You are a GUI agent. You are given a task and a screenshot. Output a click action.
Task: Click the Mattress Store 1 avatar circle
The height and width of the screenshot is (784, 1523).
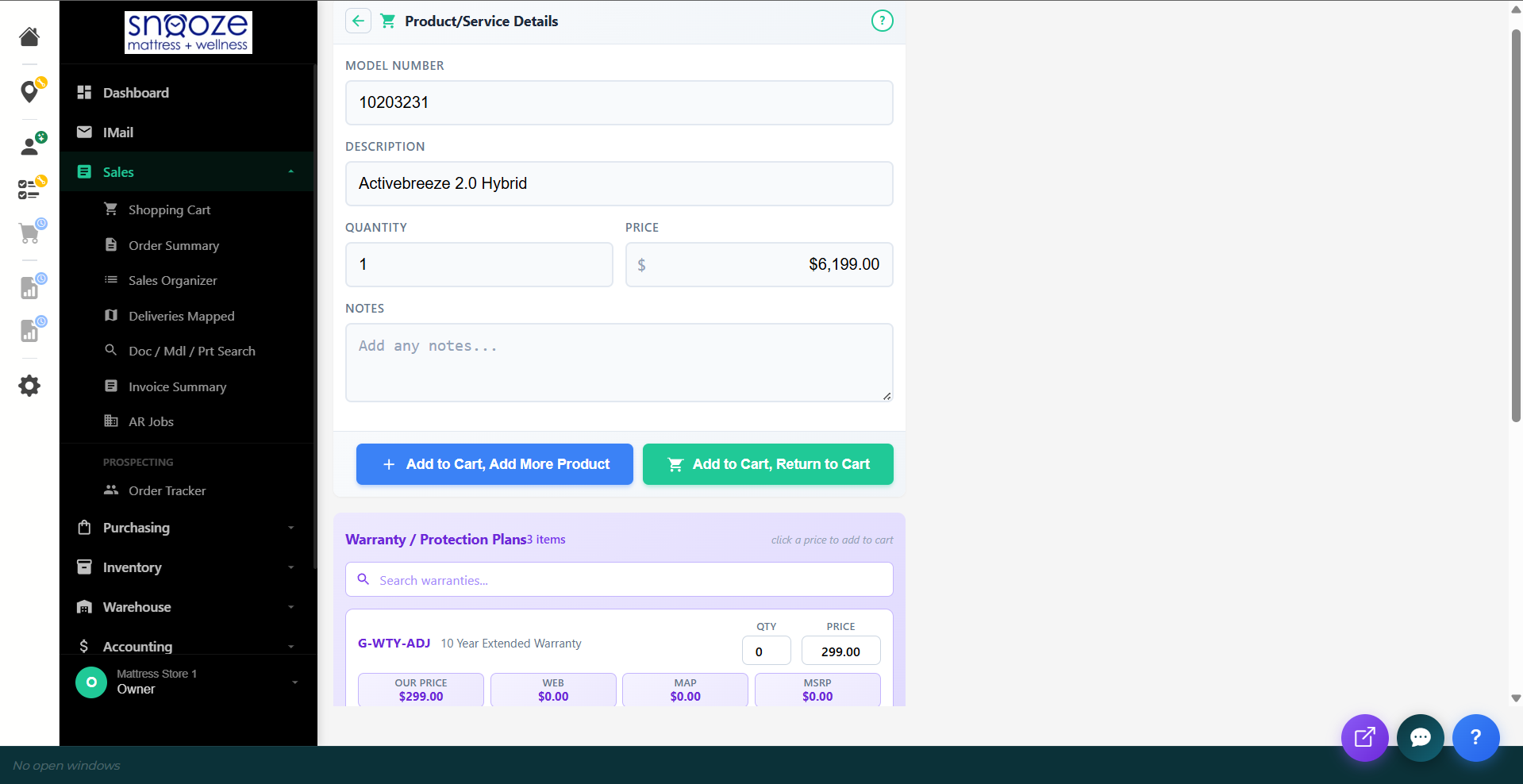[91, 682]
